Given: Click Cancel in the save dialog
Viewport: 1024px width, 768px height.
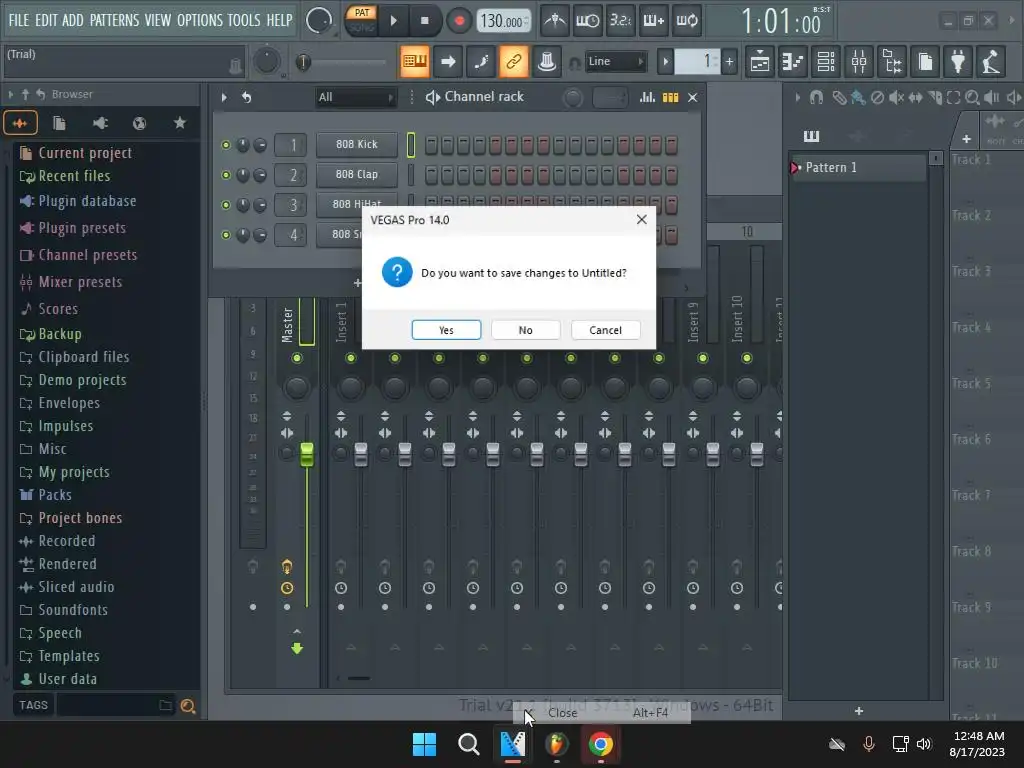Looking at the screenshot, I should click(x=605, y=330).
